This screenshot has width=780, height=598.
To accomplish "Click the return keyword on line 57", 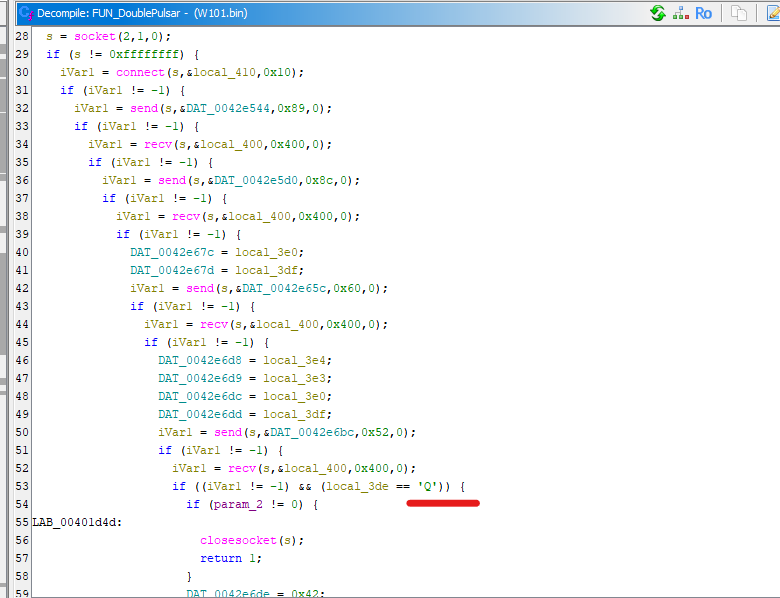I will [221, 558].
